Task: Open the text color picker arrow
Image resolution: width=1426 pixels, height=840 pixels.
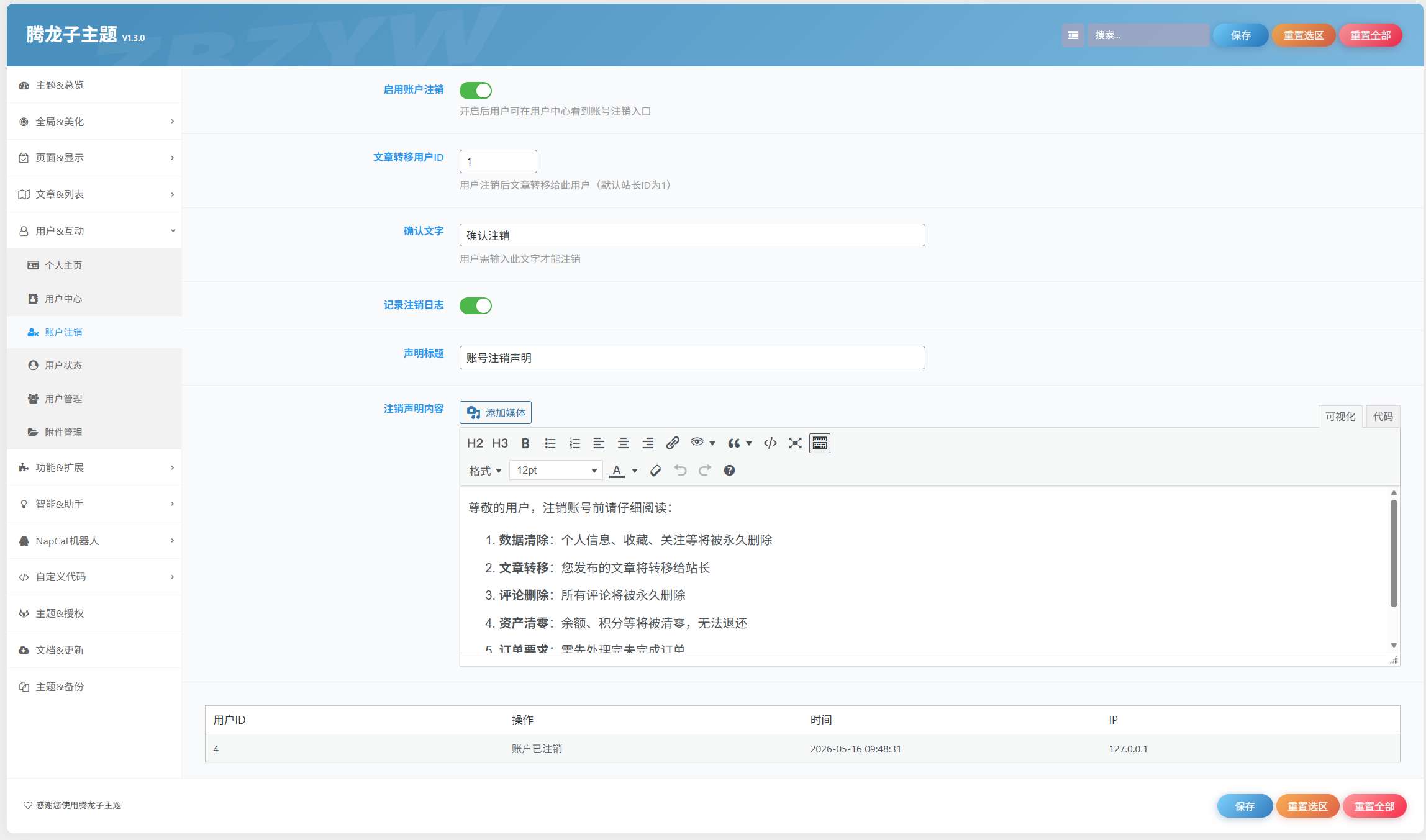Action: (635, 471)
